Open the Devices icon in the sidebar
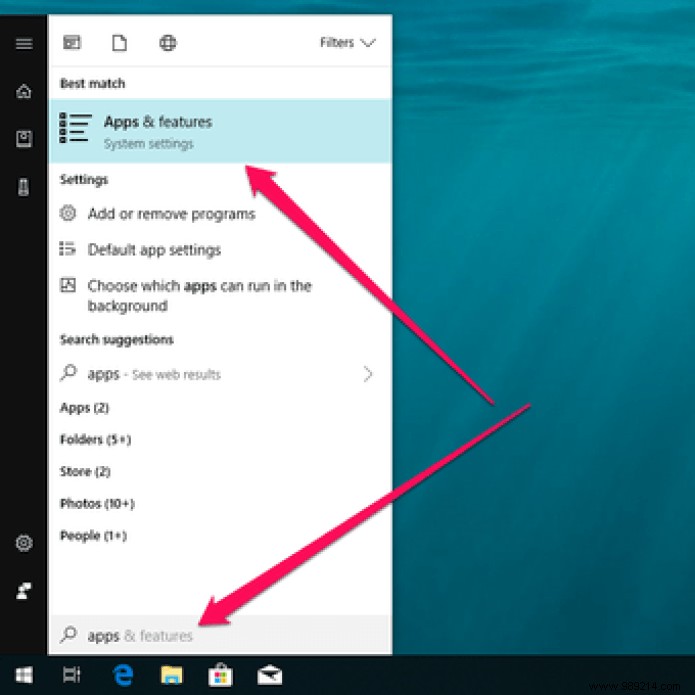Screen dimensions: 695x695 (24, 187)
